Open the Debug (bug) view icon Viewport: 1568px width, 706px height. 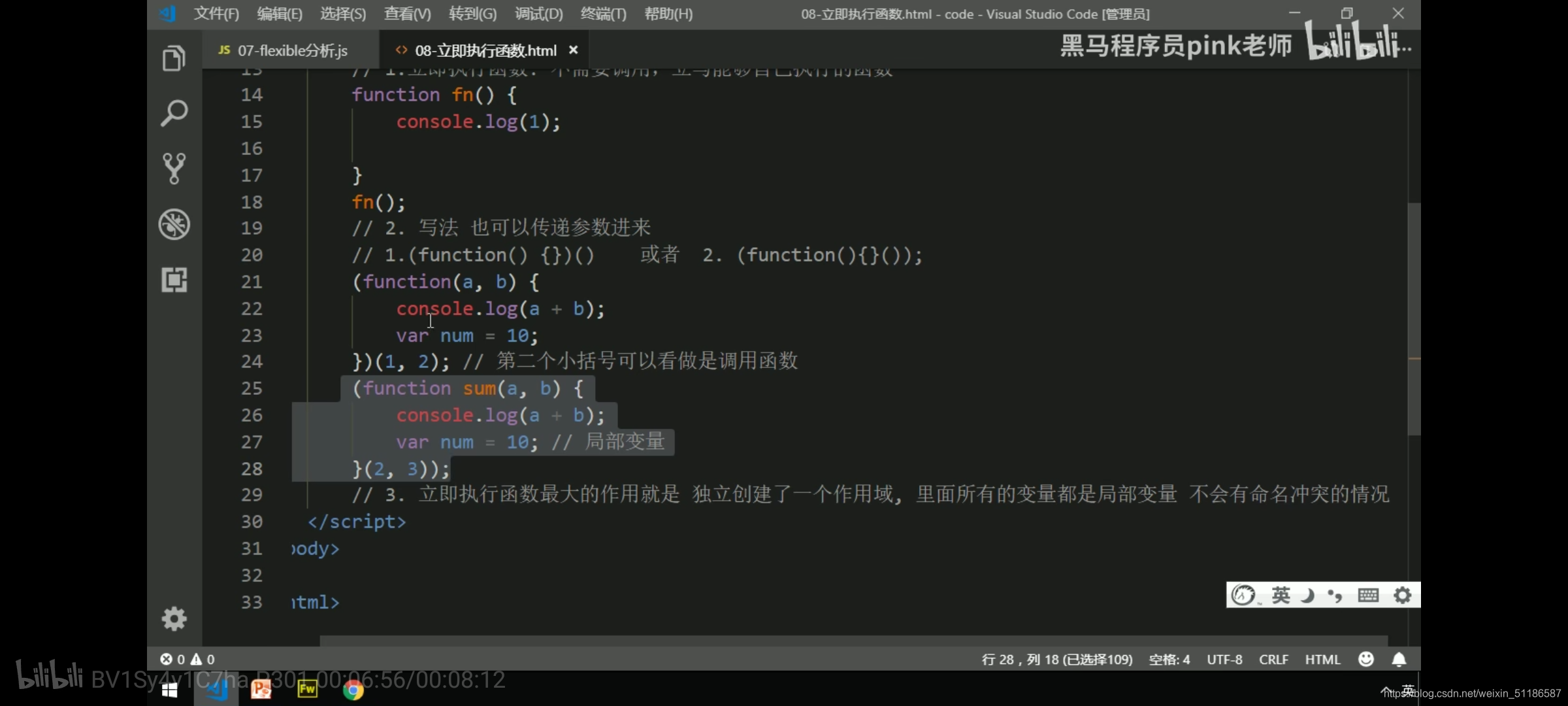tap(174, 224)
